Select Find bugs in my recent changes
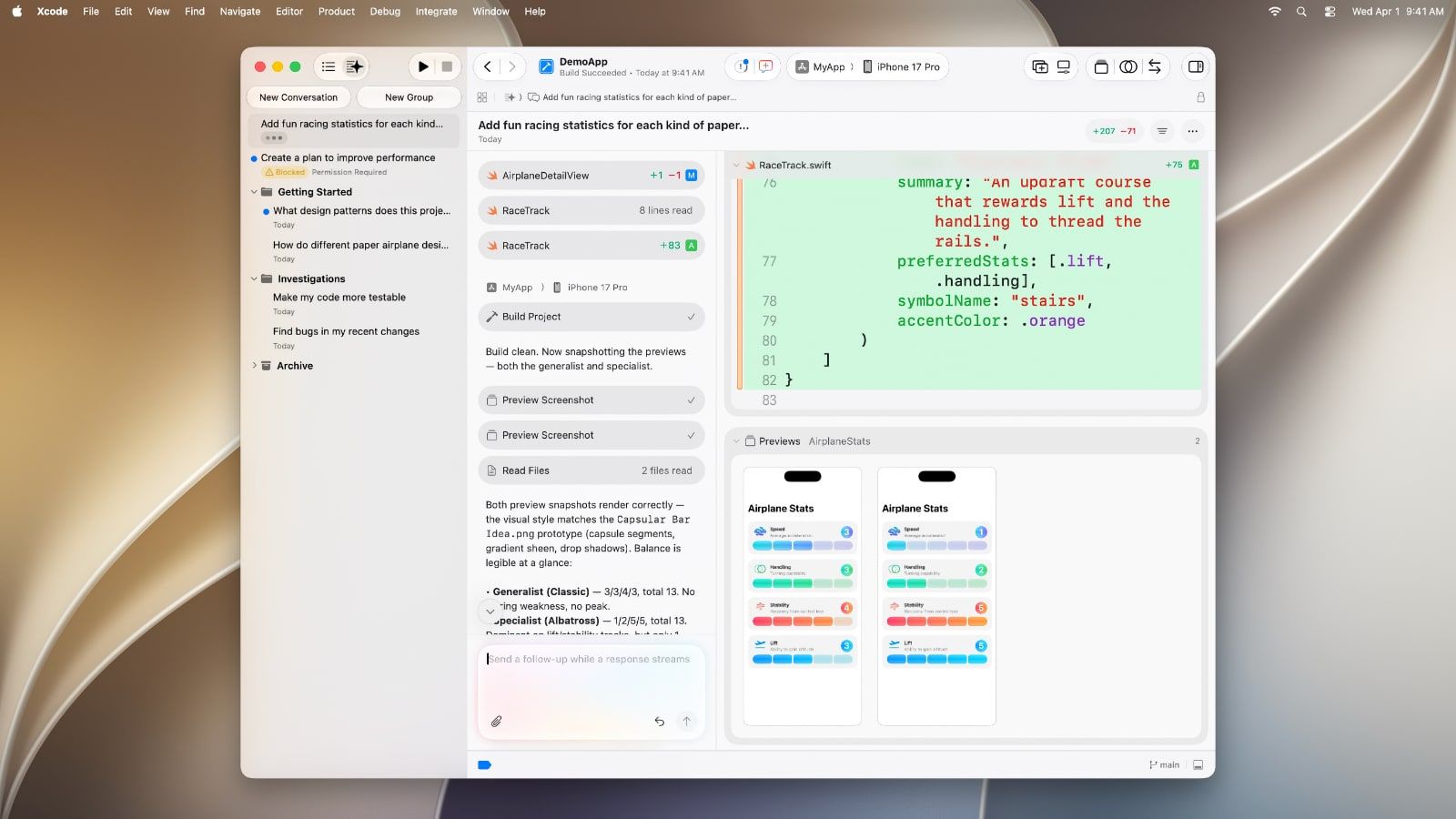 coord(346,332)
